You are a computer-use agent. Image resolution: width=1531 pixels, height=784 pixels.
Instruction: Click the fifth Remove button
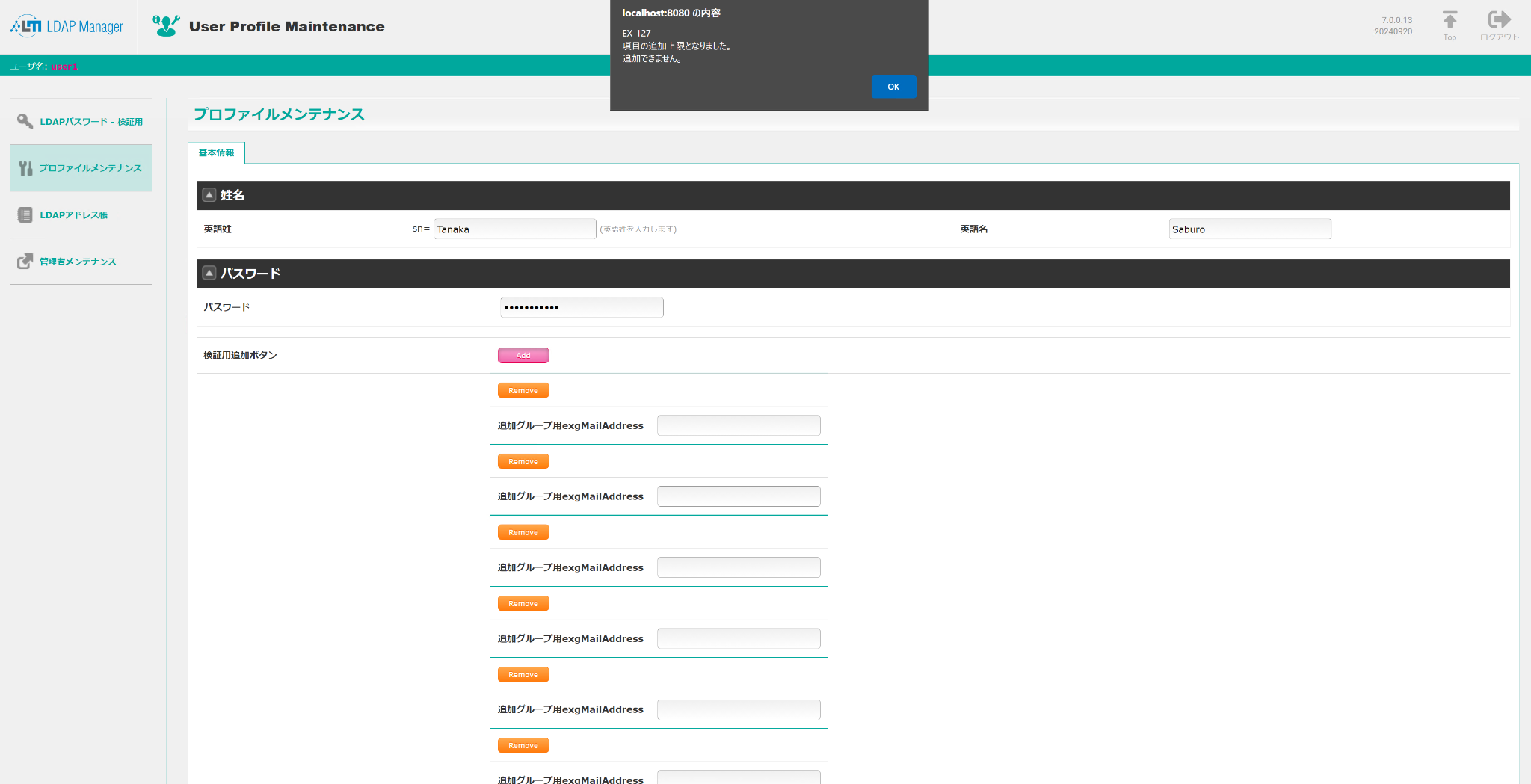(523, 674)
